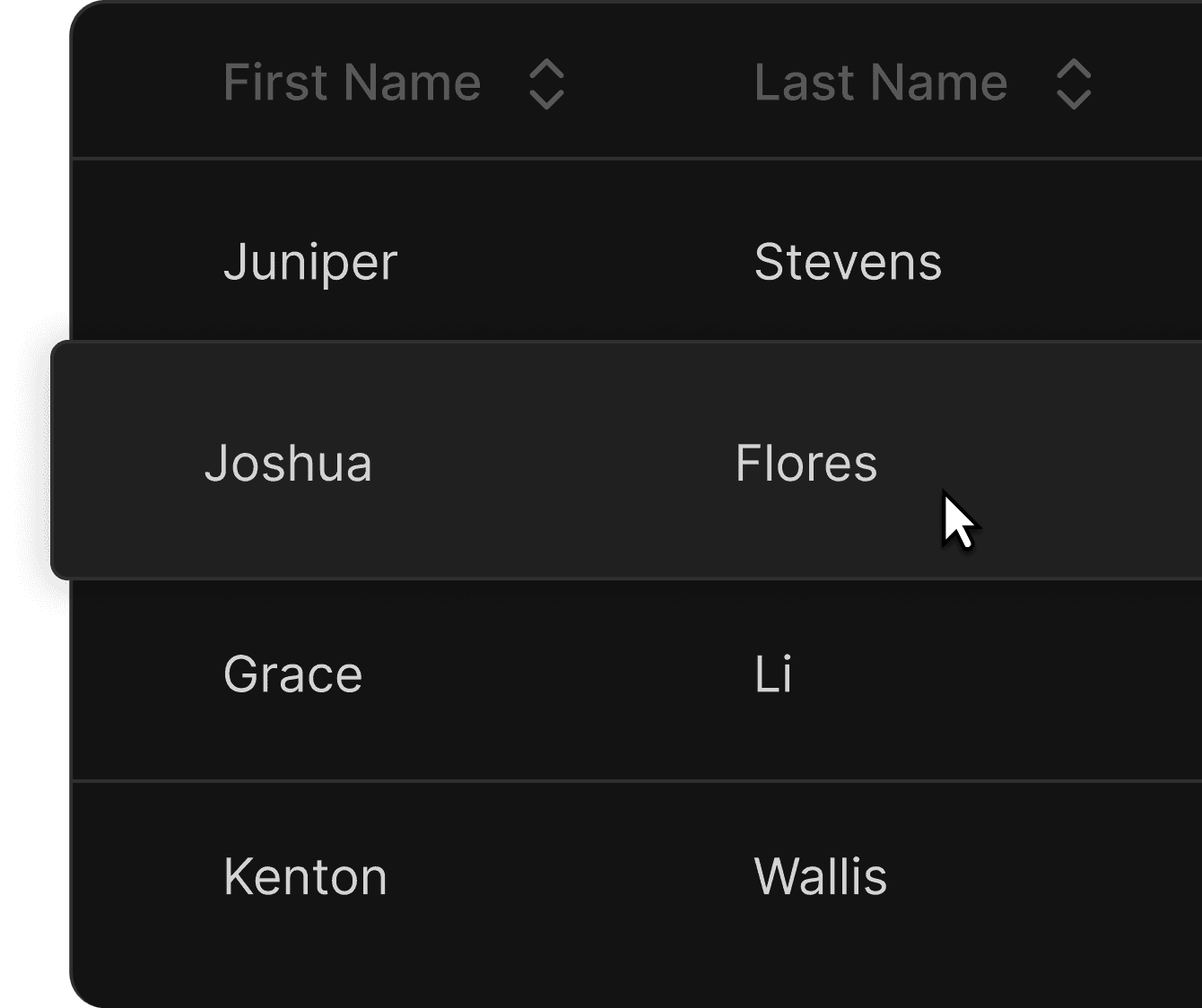Click the up chevron beside First Name
Screen dimensions: 1202x1008
coord(546,71)
